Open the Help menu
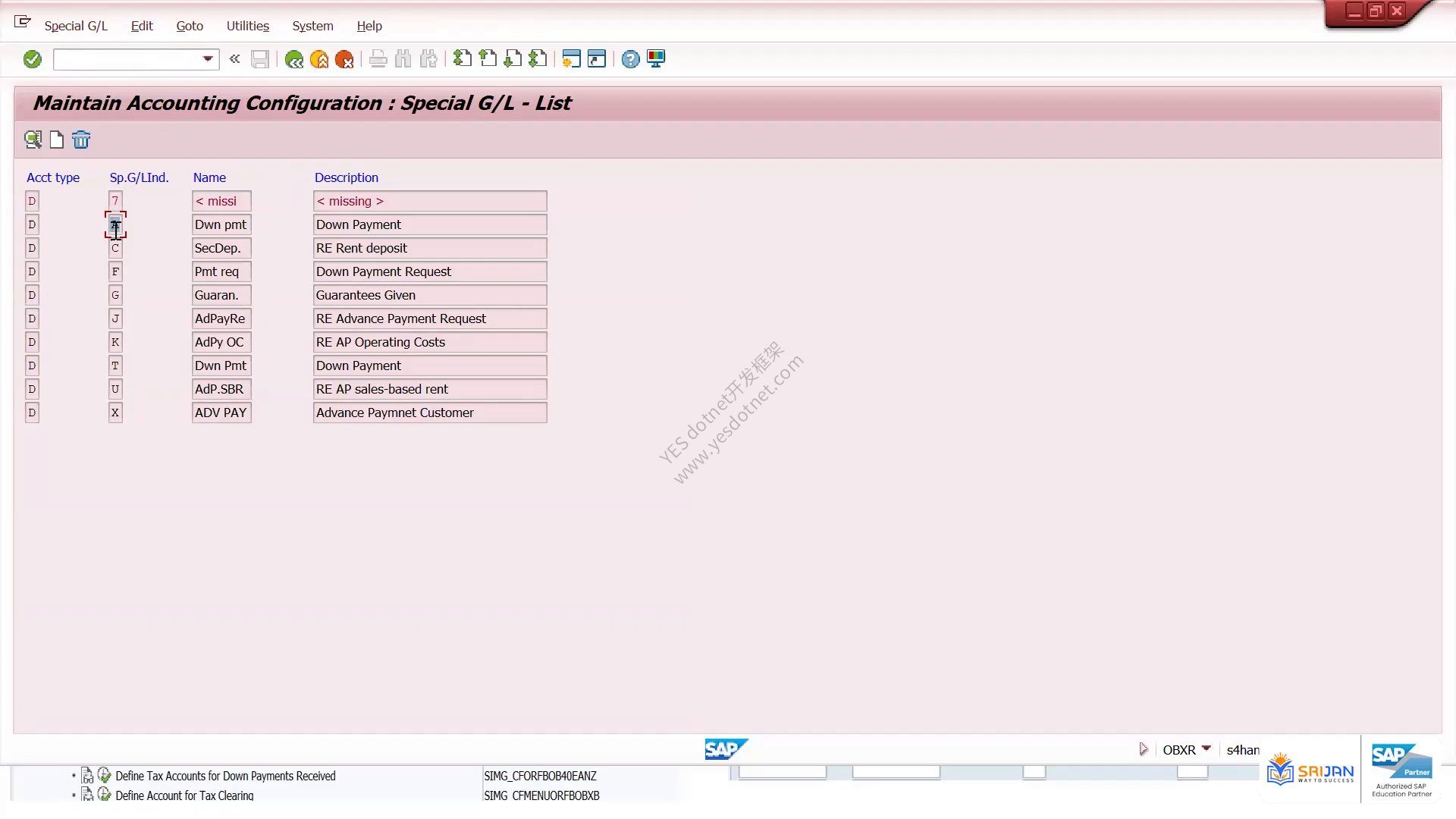 pyautogui.click(x=369, y=26)
